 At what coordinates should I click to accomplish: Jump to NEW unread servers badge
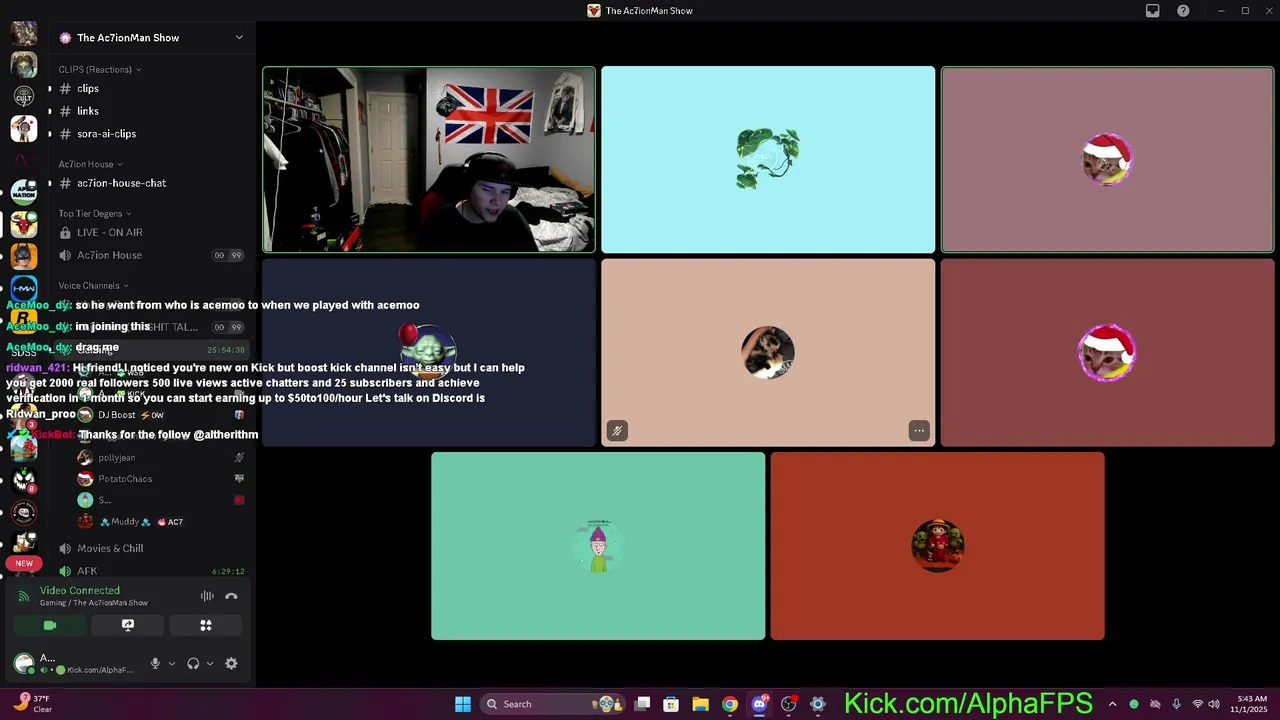(x=24, y=564)
